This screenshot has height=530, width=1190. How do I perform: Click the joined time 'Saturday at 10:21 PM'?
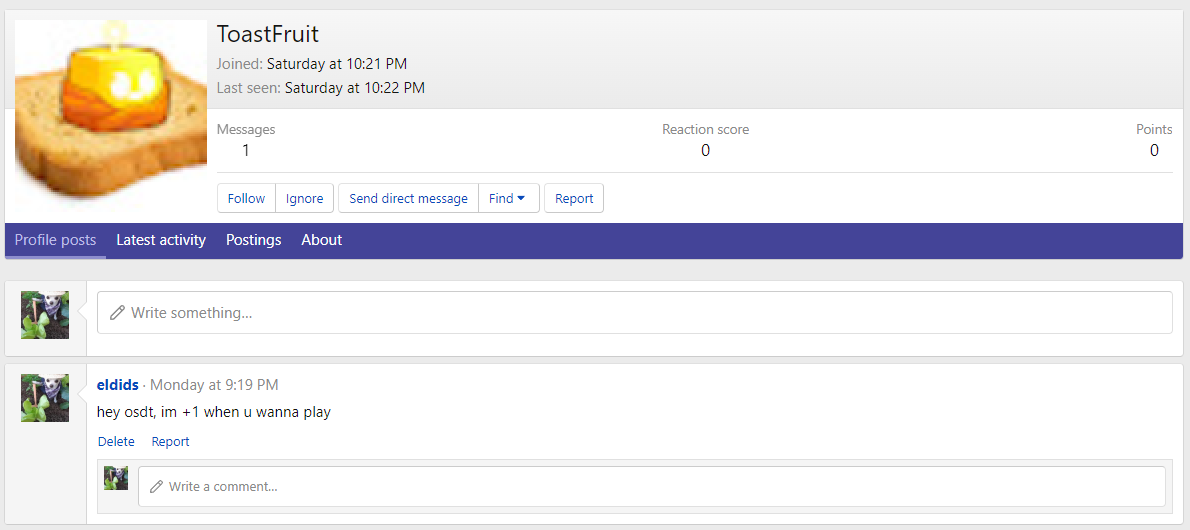point(337,64)
